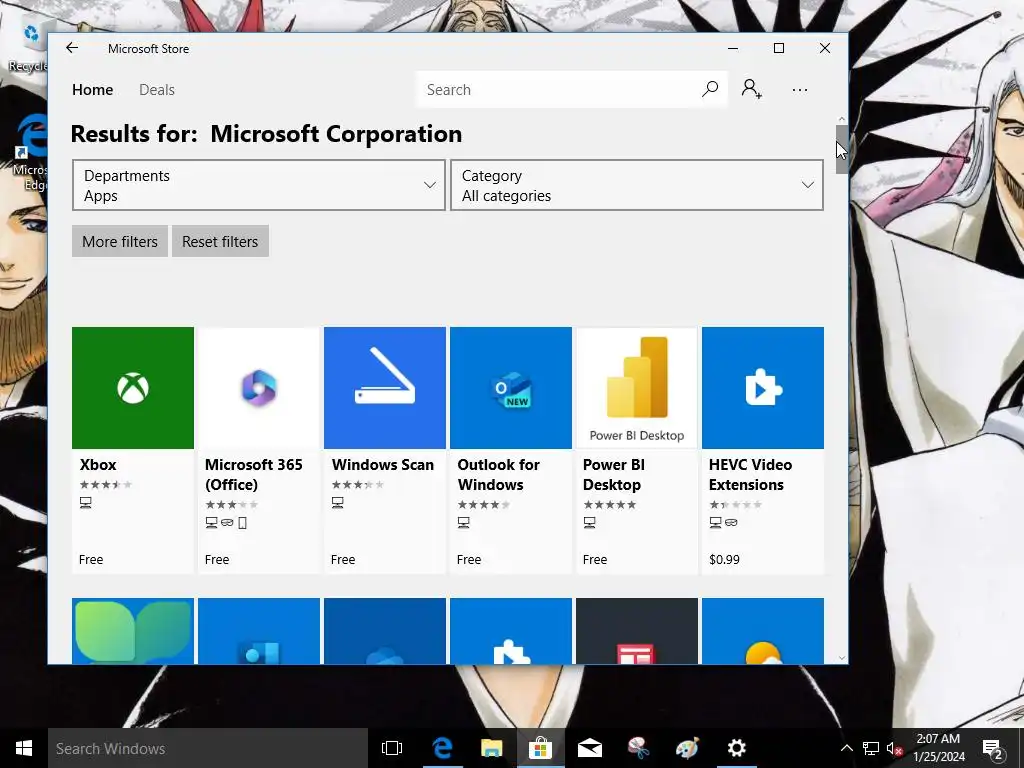The width and height of the screenshot is (1024, 768).
Task: Open the red news layout app tile
Action: pos(637,631)
